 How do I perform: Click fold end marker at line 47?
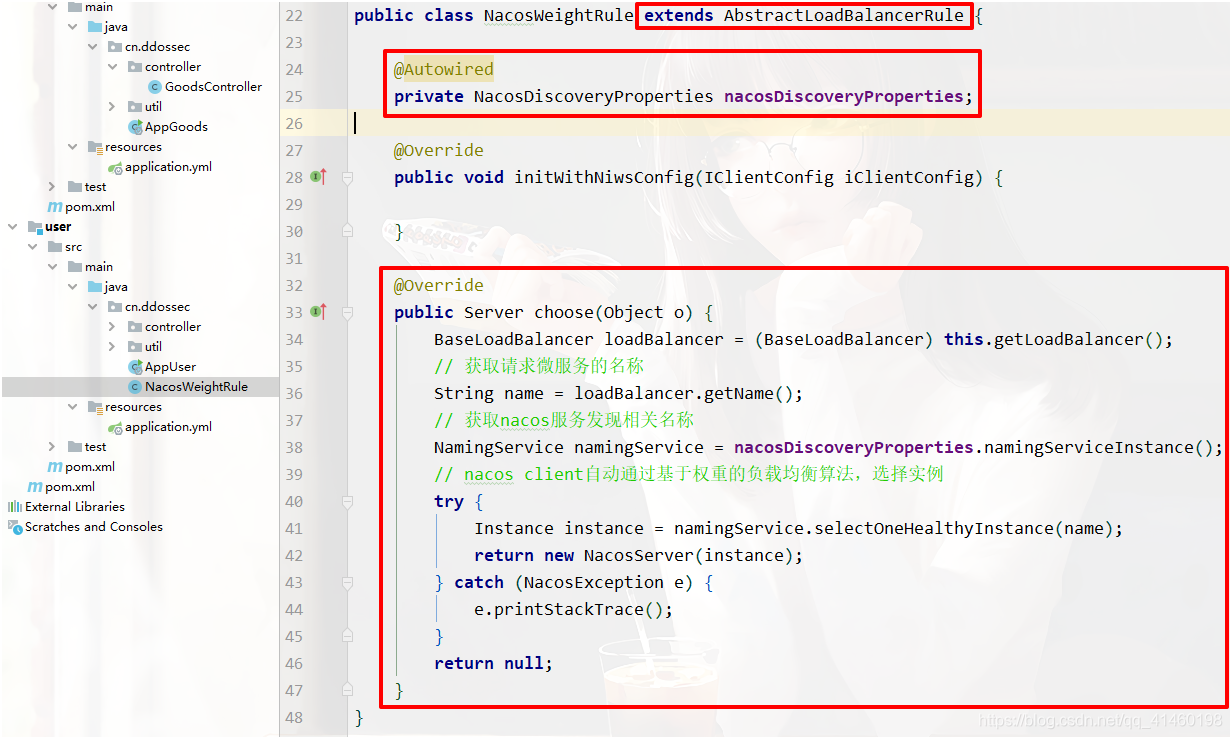point(347,690)
